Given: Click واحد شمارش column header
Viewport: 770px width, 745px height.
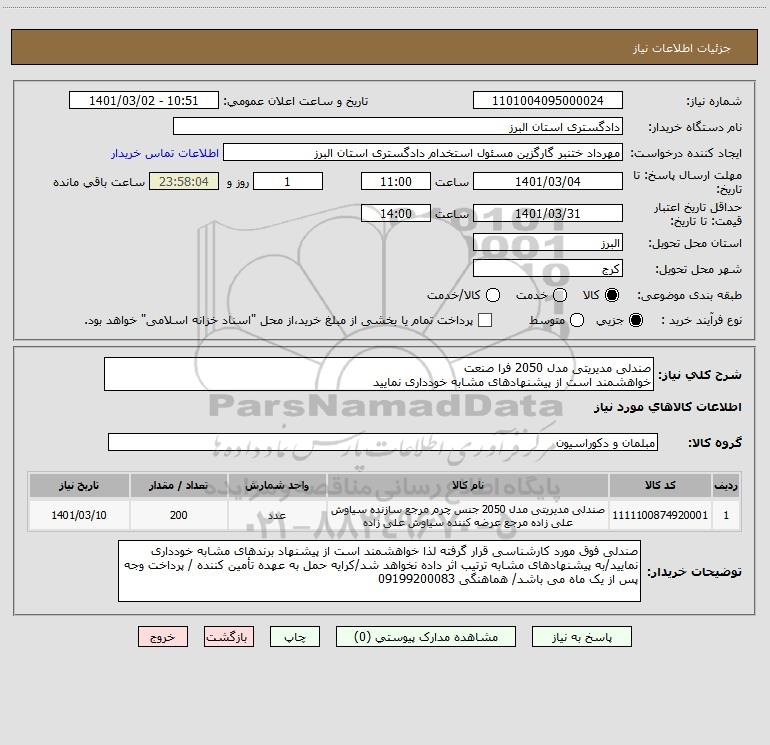Looking at the screenshot, I should [x=277, y=486].
